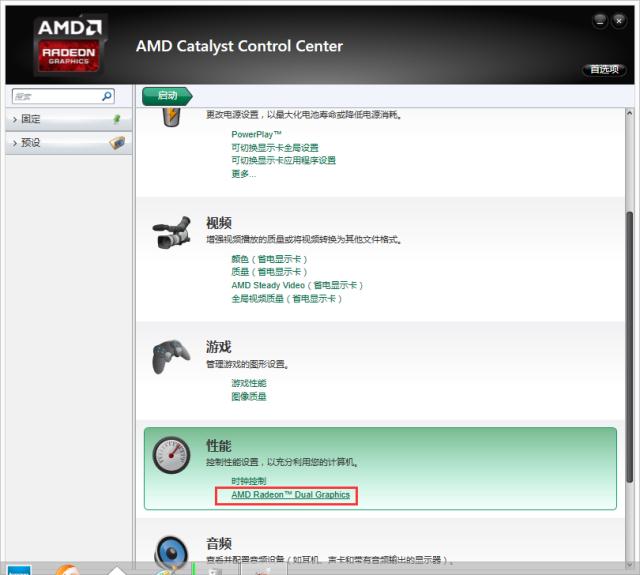Open 质量（省电显示卡）link

(269, 272)
